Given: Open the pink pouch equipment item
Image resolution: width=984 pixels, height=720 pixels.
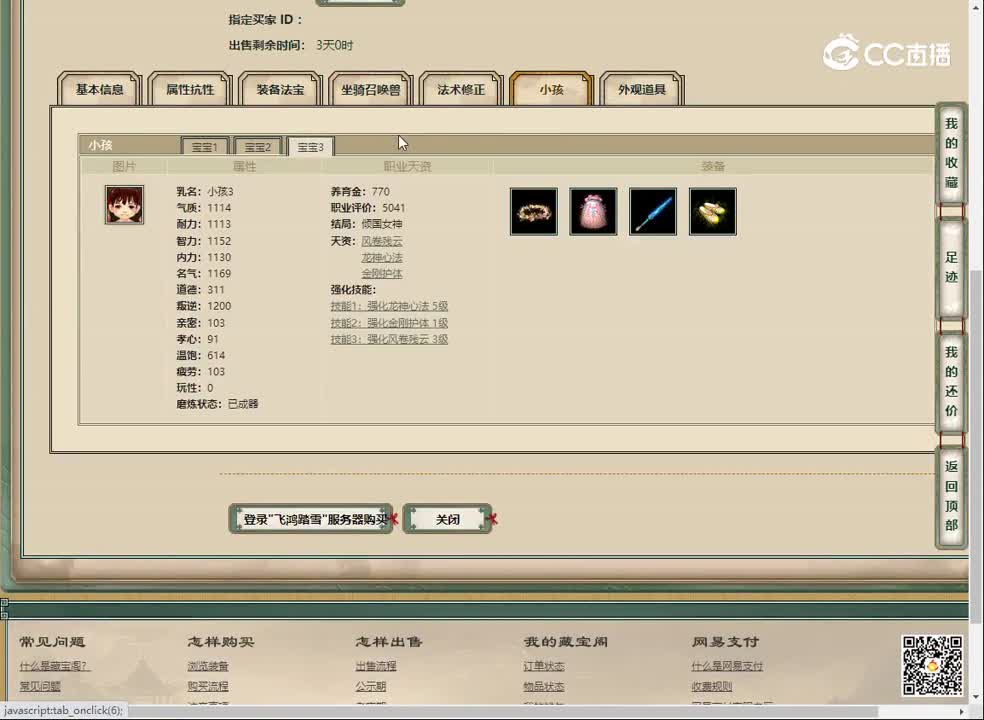Looking at the screenshot, I should (593, 211).
